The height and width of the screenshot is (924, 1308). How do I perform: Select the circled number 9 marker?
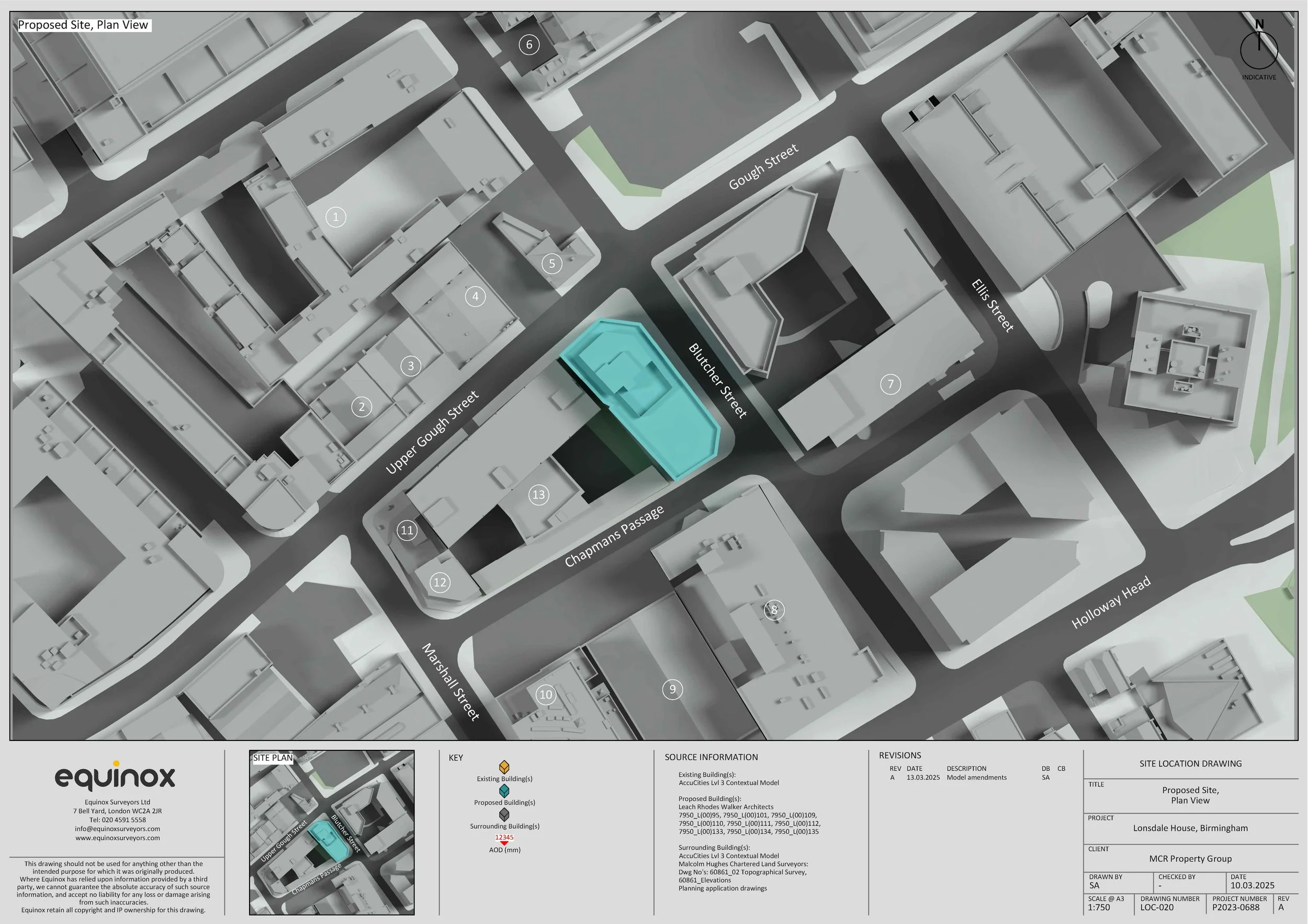pos(672,689)
